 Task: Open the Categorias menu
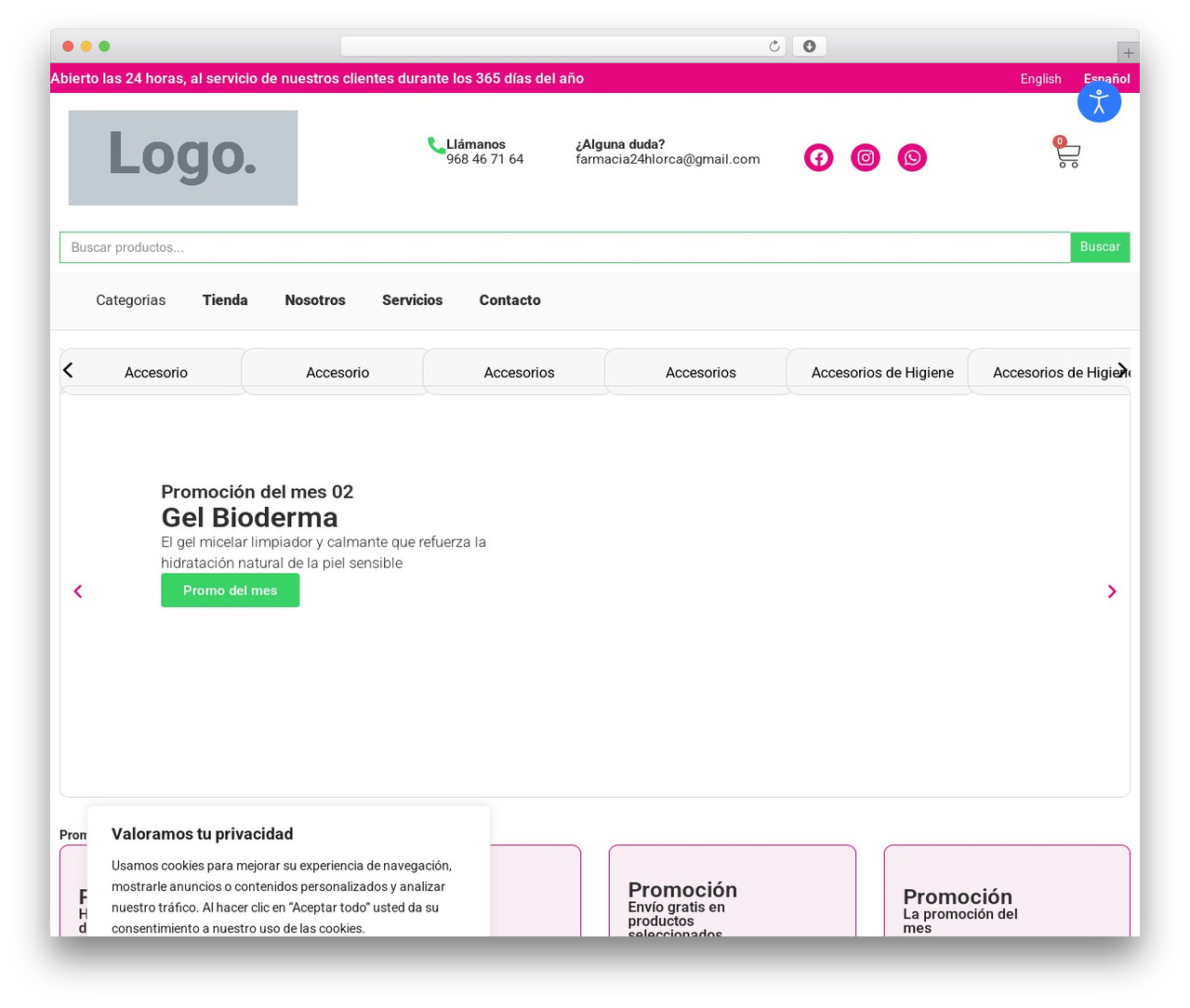click(x=130, y=300)
